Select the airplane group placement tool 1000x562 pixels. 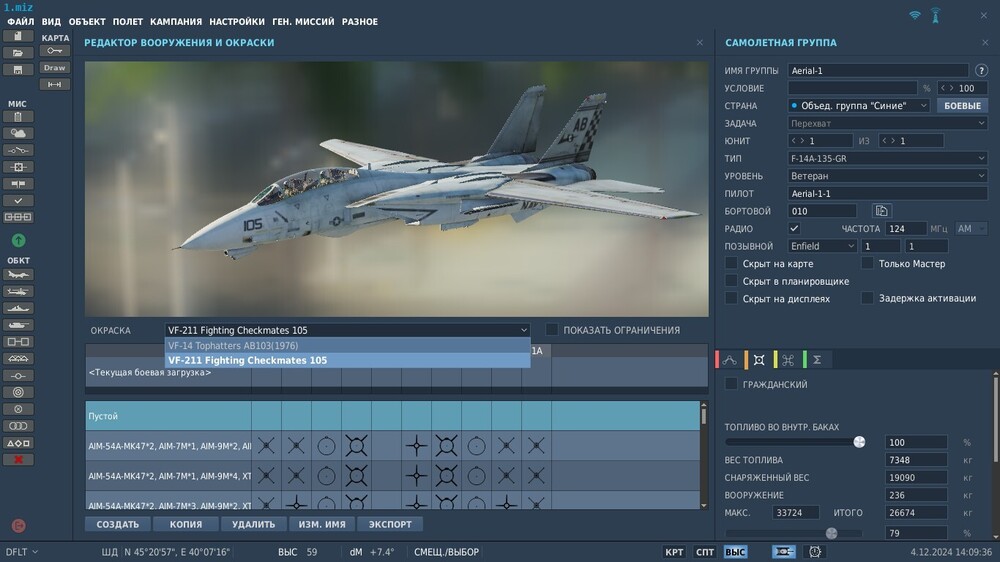click(x=18, y=274)
